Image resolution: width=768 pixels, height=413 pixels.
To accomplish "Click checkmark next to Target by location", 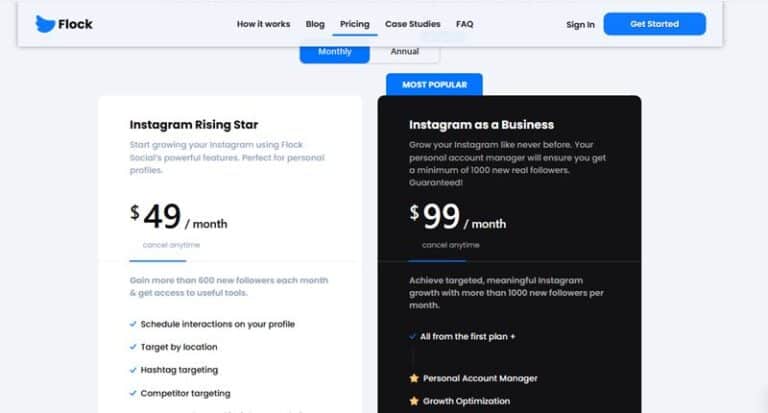I will pyautogui.click(x=133, y=347).
